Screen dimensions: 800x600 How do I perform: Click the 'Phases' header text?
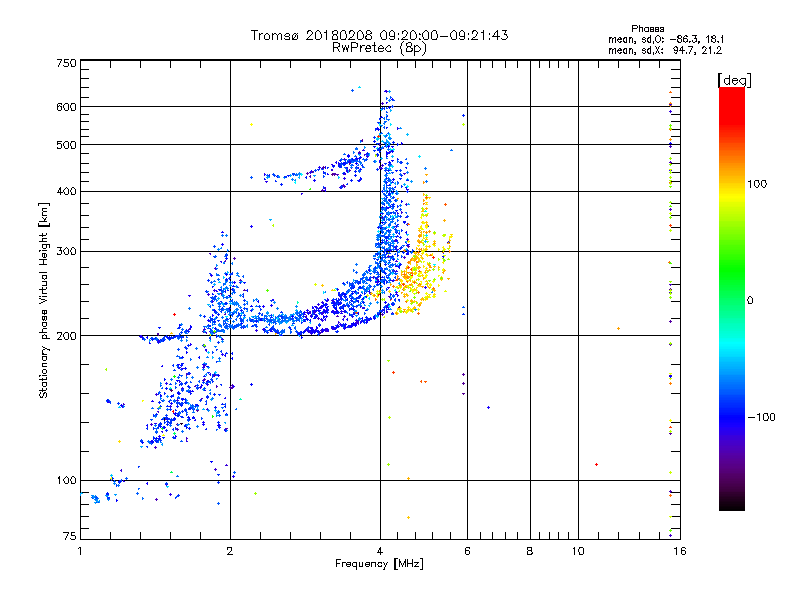tap(647, 29)
